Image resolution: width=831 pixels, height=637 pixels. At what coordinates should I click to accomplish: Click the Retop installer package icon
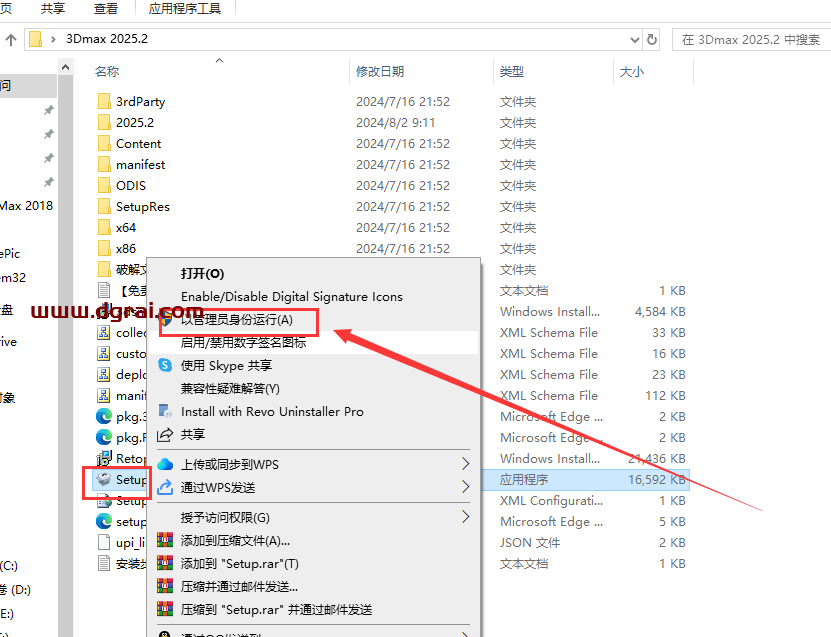coord(104,458)
